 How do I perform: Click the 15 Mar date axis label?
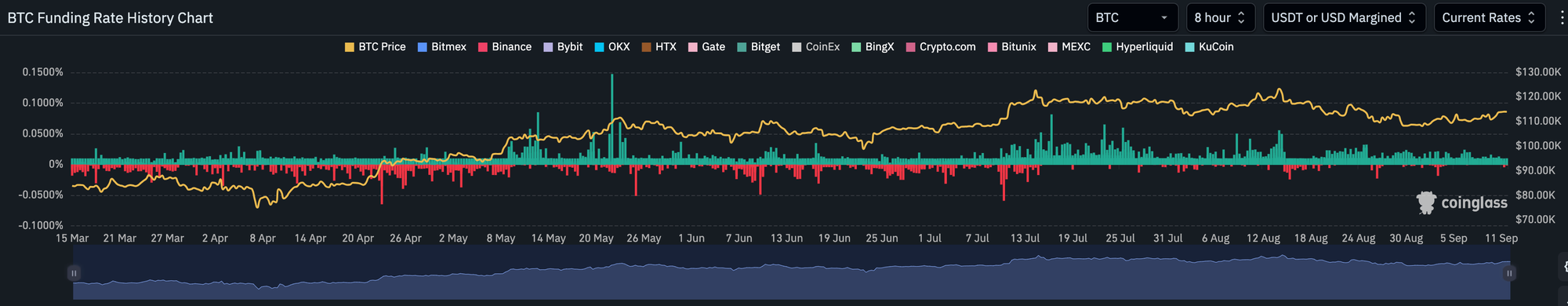click(x=72, y=238)
